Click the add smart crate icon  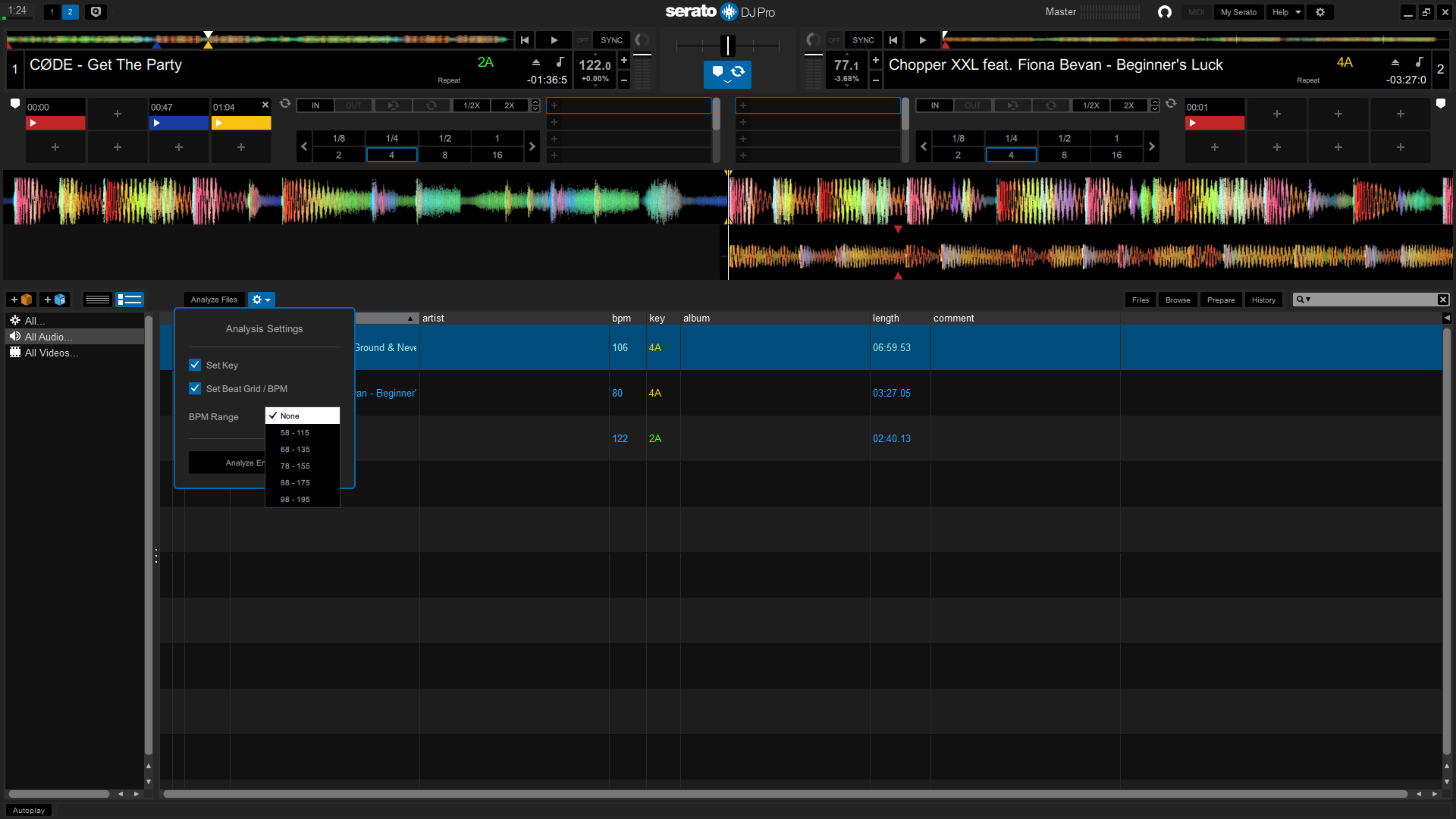(x=55, y=300)
